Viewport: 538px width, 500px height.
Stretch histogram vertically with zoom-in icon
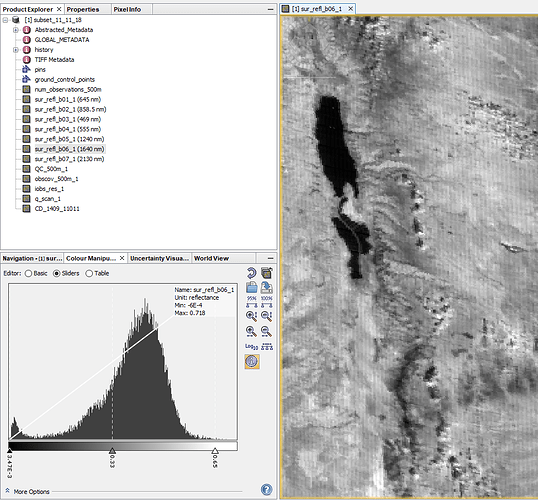pos(252,316)
